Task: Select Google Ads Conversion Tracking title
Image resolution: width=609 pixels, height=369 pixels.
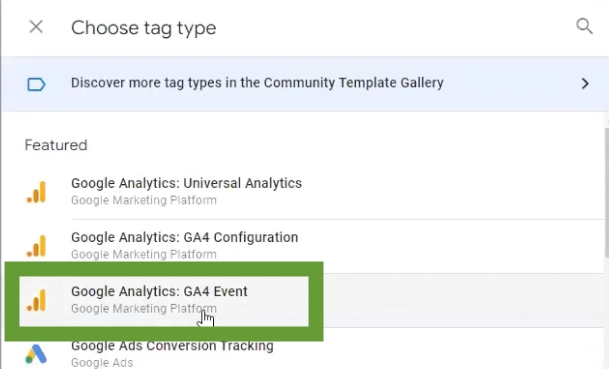Action: tap(172, 345)
